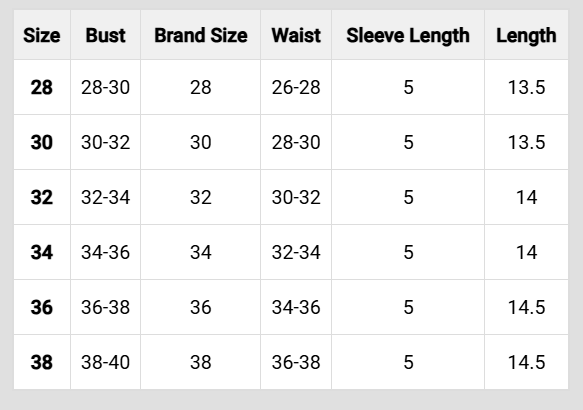Click the Length column header
Screen dimensions: 583x410
(x=526, y=36)
